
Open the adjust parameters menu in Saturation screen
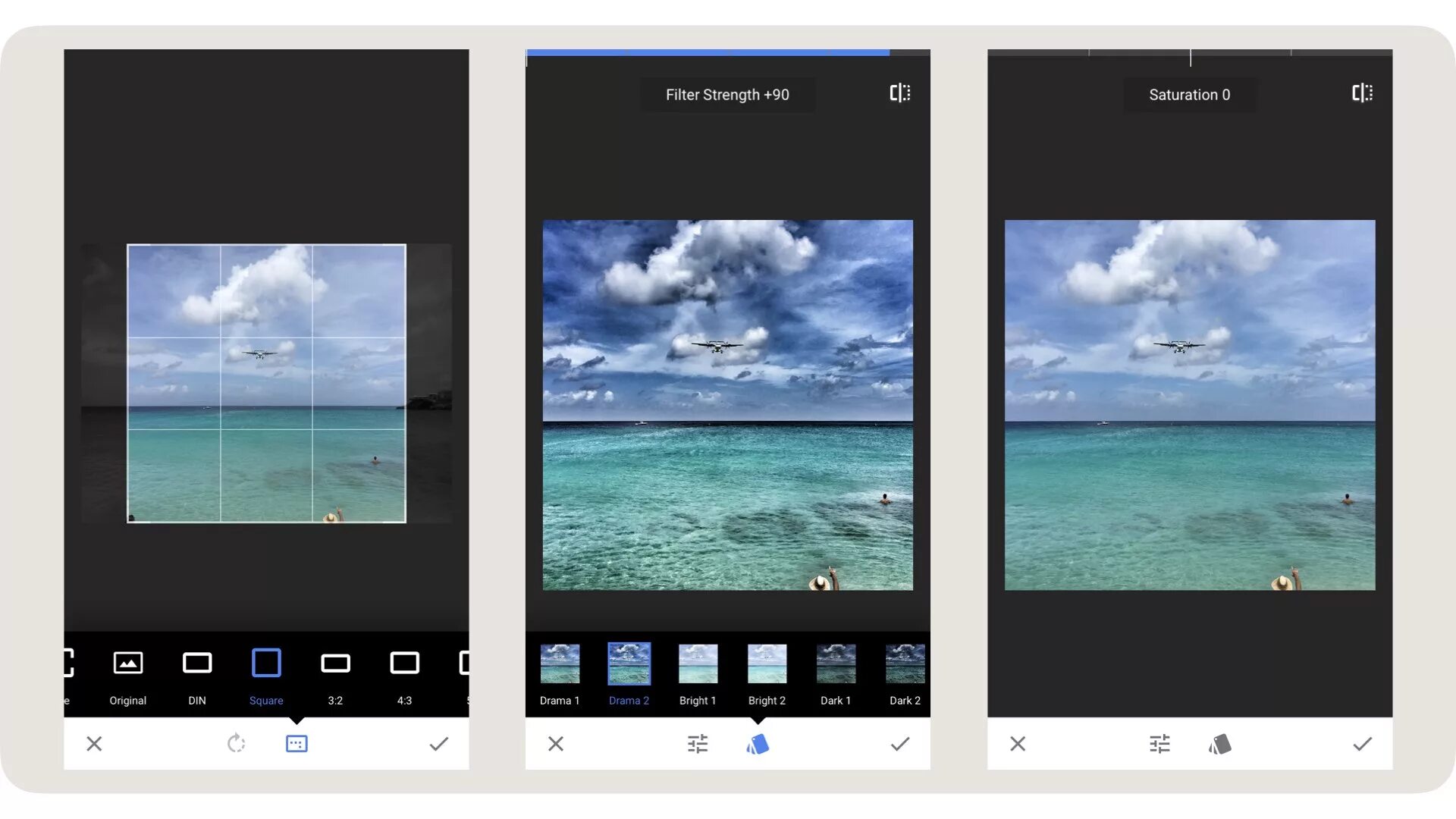tap(1159, 743)
